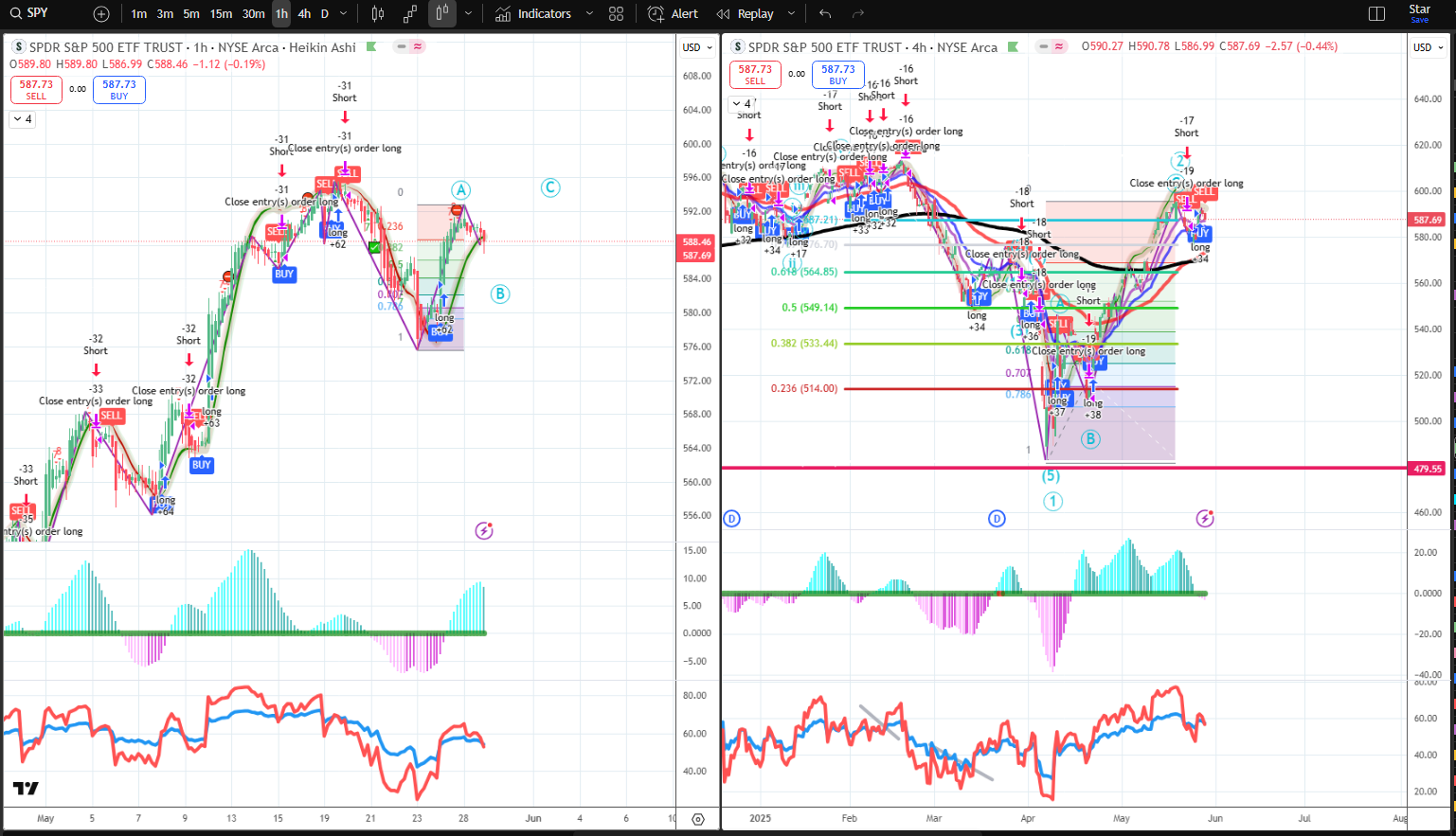
Task: Expand the favorite indicators dropdown arrow
Action: pyautogui.click(x=589, y=14)
